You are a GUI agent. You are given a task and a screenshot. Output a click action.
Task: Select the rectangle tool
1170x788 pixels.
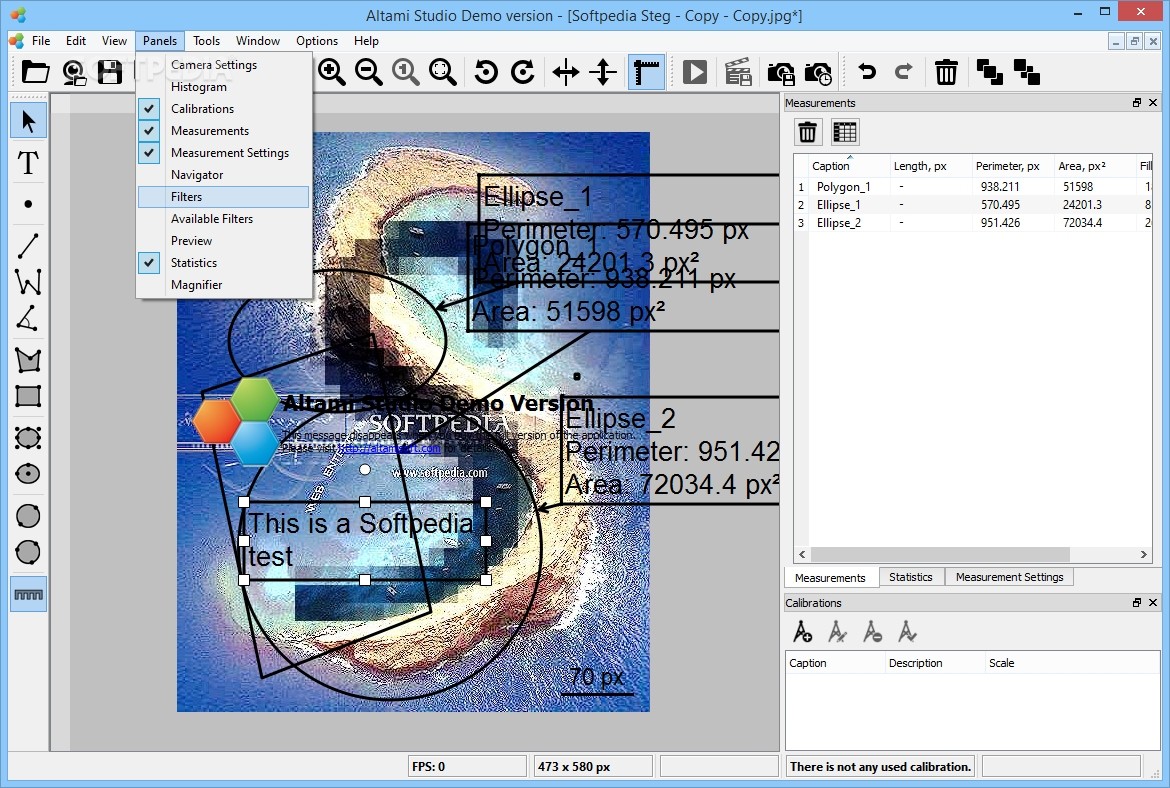coord(28,396)
